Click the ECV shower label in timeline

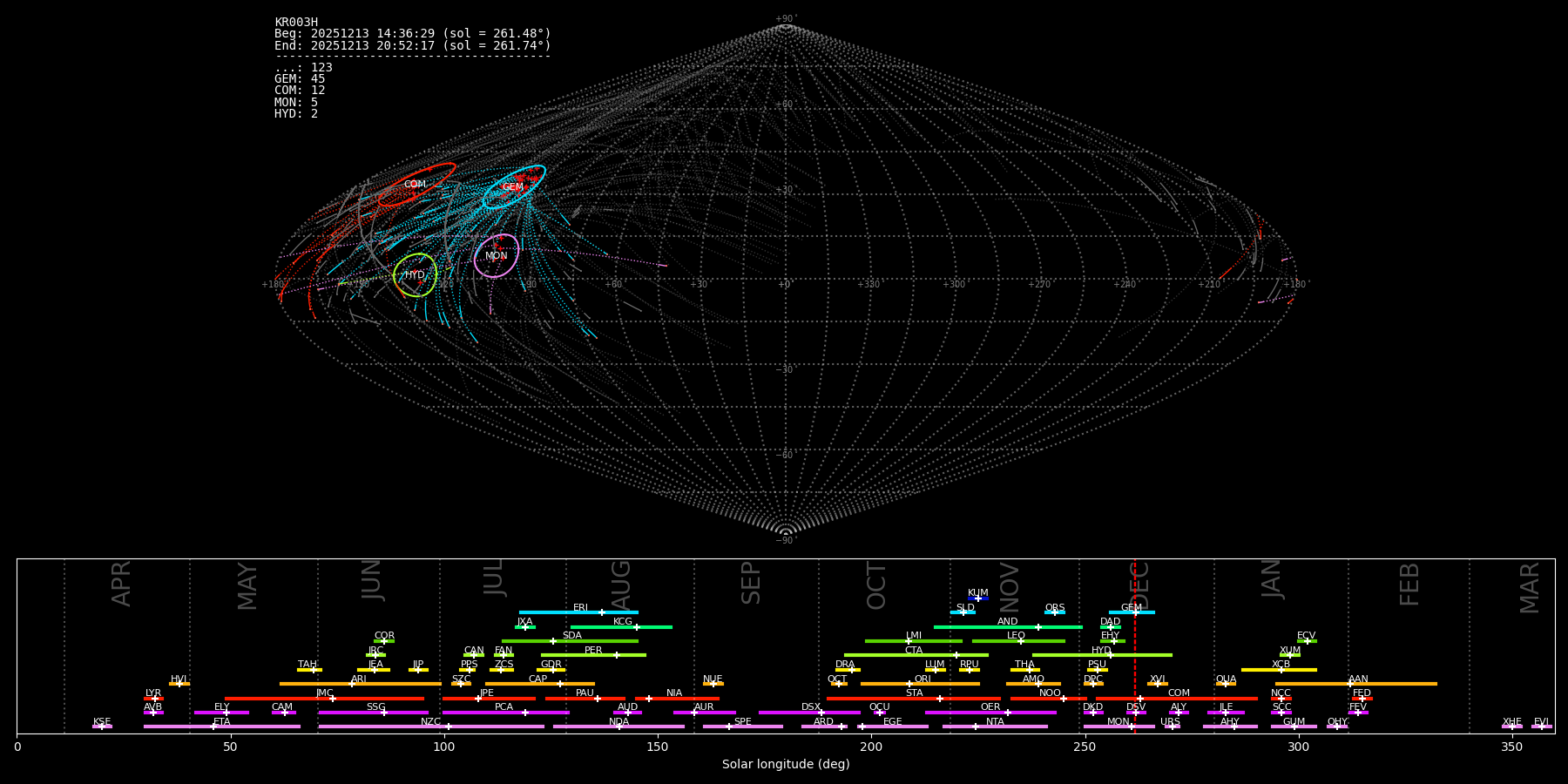coord(1306,636)
